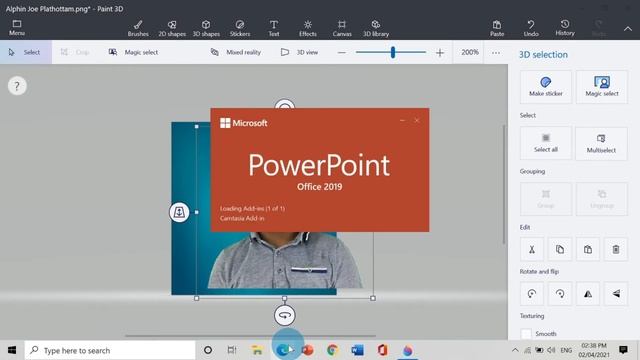This screenshot has height=360, width=640.
Task: Click the Z-axis position handle on canvas
Action: point(179,212)
